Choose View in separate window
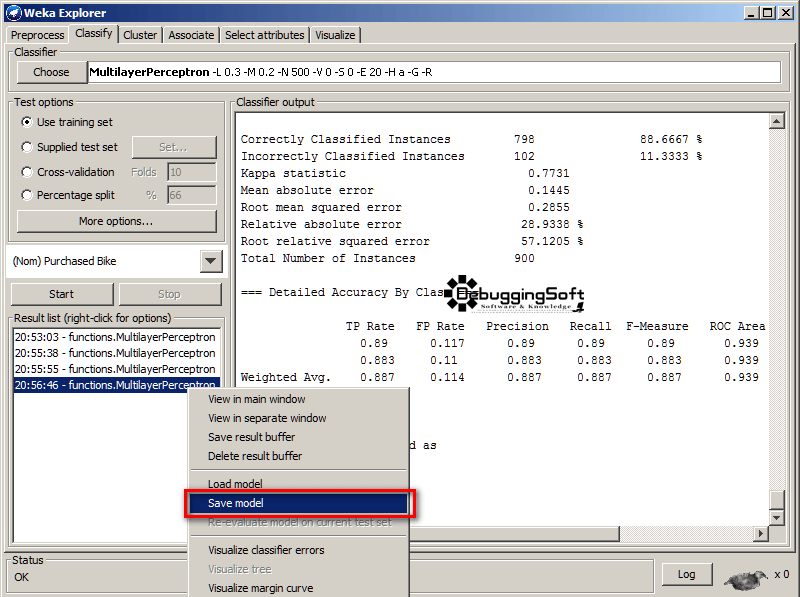Image resolution: width=800 pixels, height=597 pixels. pos(299,418)
